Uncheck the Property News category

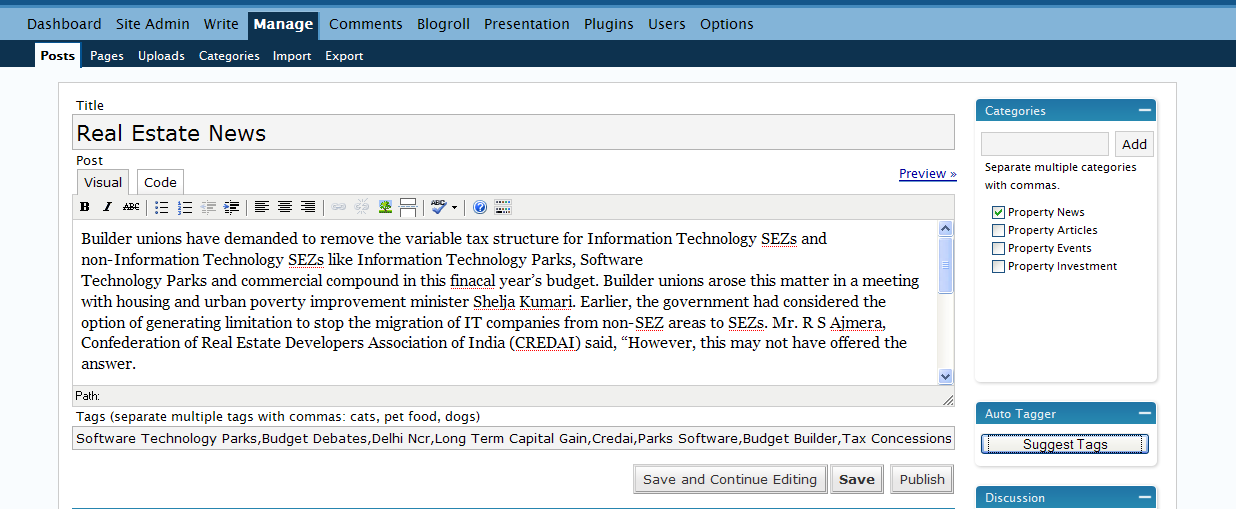pyautogui.click(x=998, y=212)
